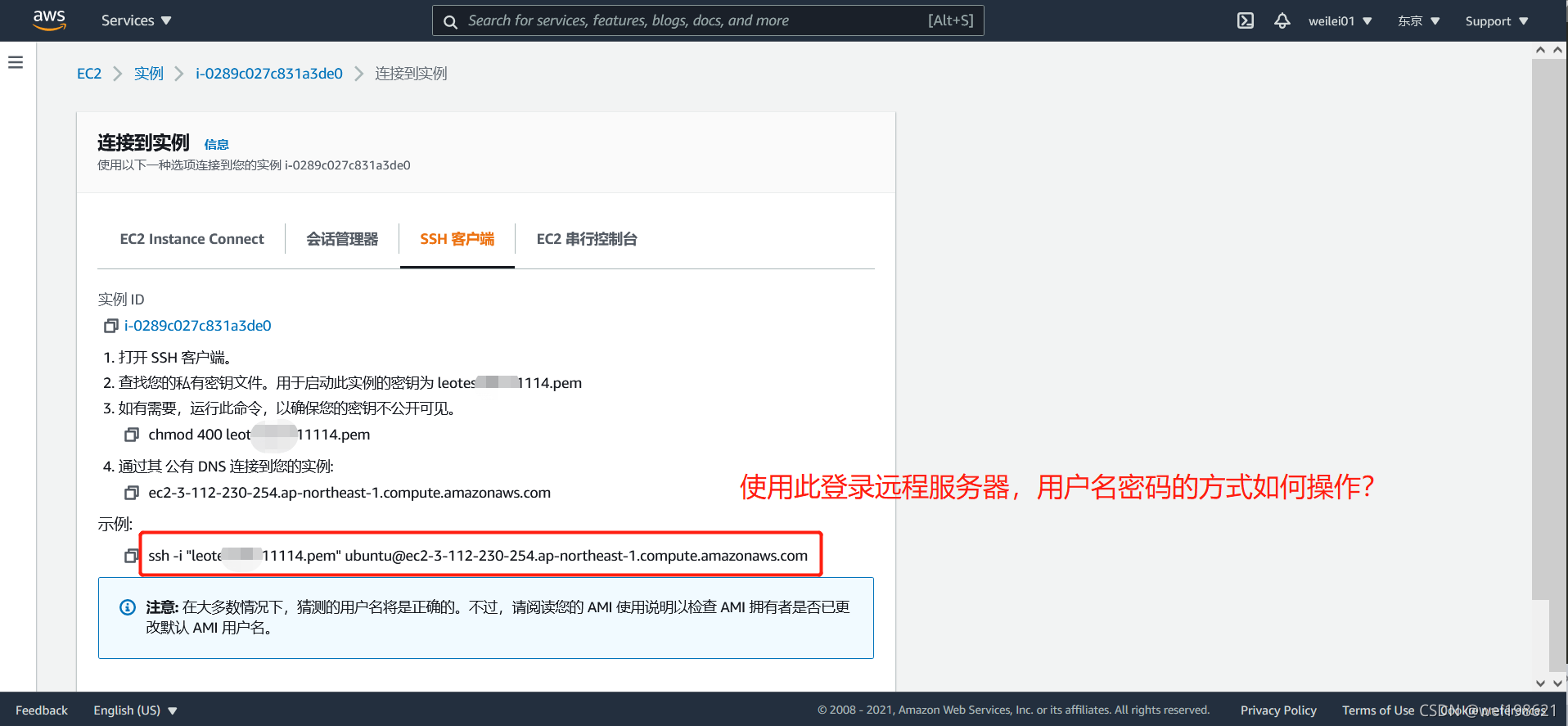Screen dimensions: 1568x726
Task: Switch to EC2 串行控制台 tab
Action: pos(587,239)
